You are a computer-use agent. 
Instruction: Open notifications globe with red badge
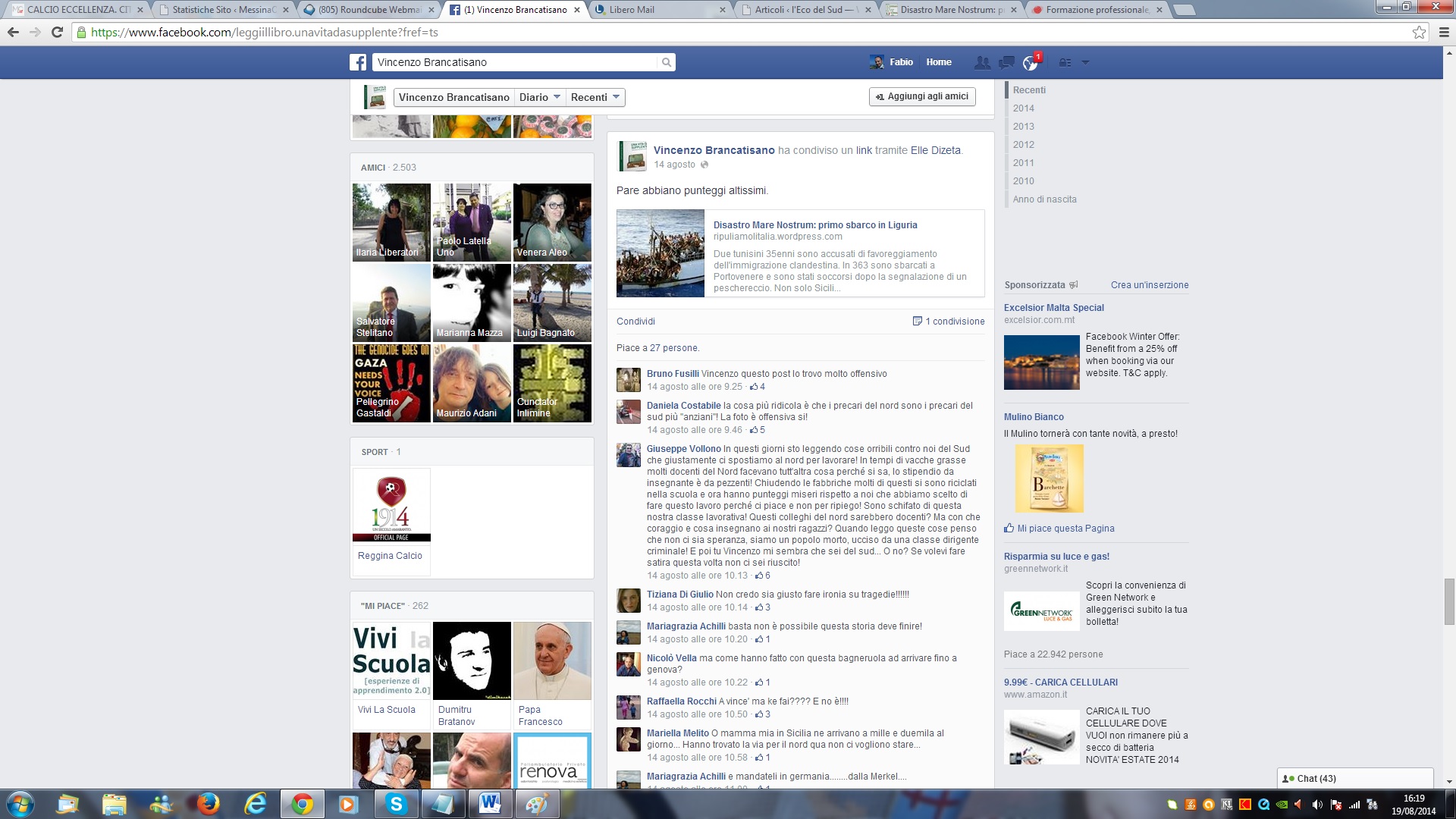point(1031,62)
